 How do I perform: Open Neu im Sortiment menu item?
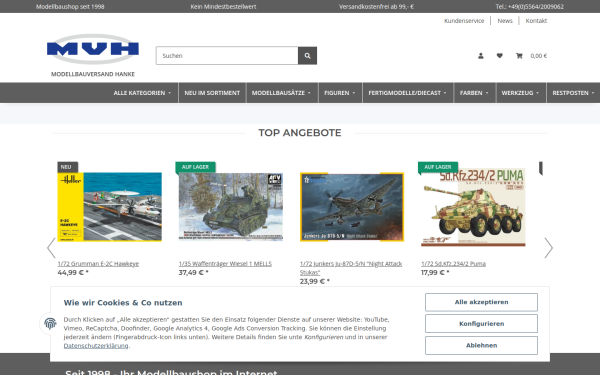tap(212, 93)
